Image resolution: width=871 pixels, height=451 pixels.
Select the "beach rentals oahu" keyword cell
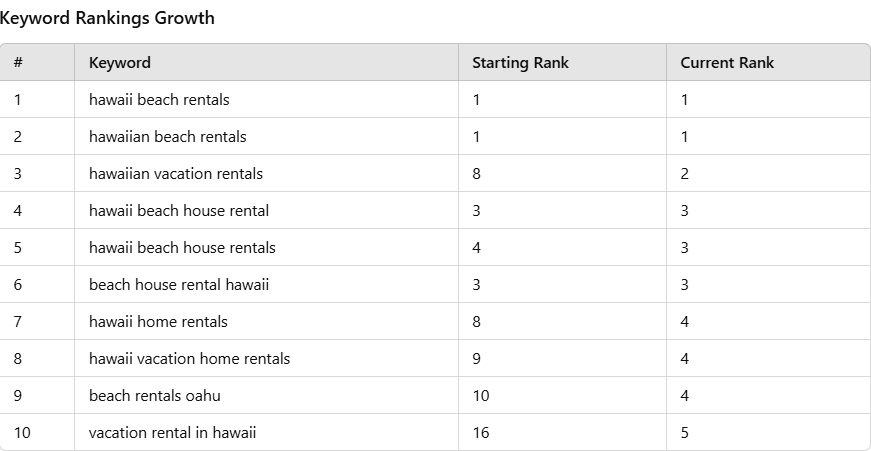[155, 396]
